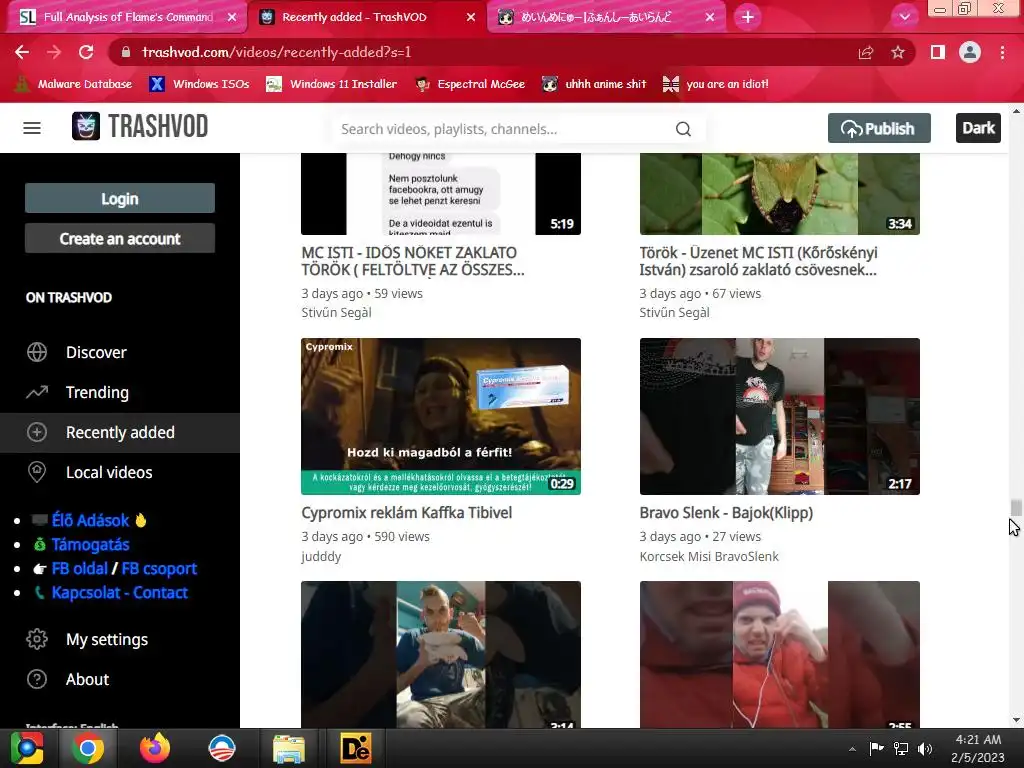Open Chrome profile avatar
The height and width of the screenshot is (768, 1024).
[970, 52]
